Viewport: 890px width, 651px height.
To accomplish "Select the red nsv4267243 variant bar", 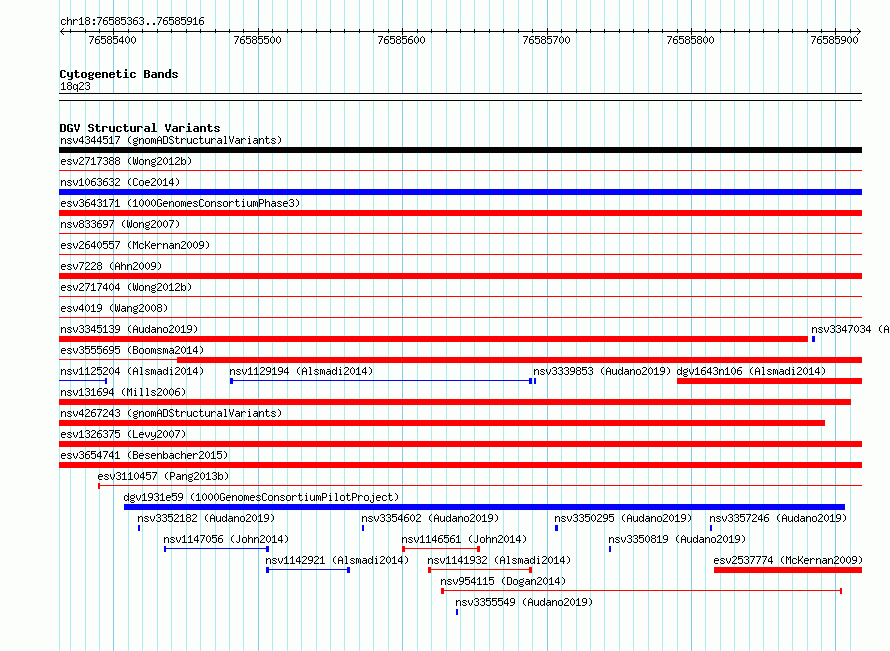I will point(442,423).
